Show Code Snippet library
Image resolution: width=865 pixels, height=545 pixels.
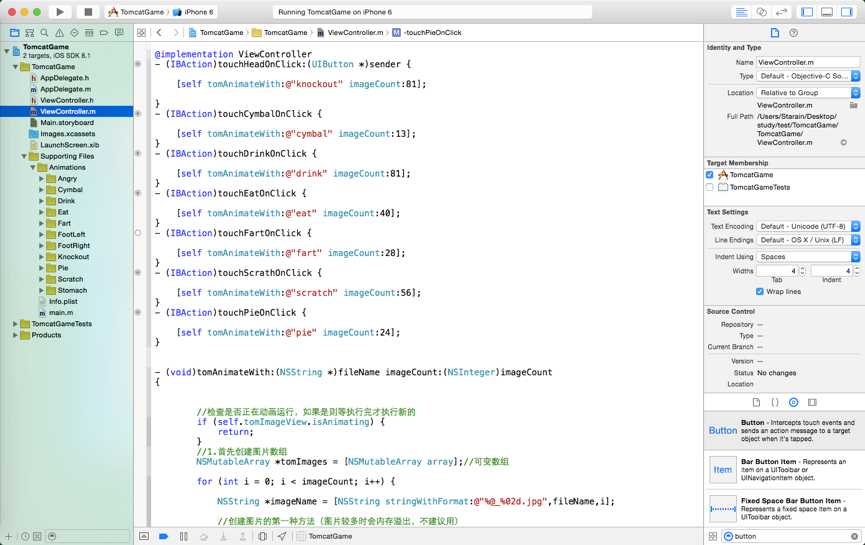(775, 402)
